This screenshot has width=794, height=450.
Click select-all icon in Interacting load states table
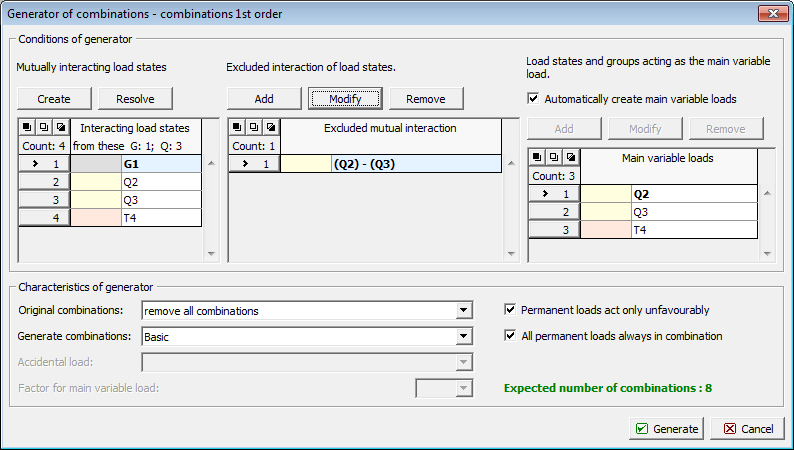[x=27, y=128]
